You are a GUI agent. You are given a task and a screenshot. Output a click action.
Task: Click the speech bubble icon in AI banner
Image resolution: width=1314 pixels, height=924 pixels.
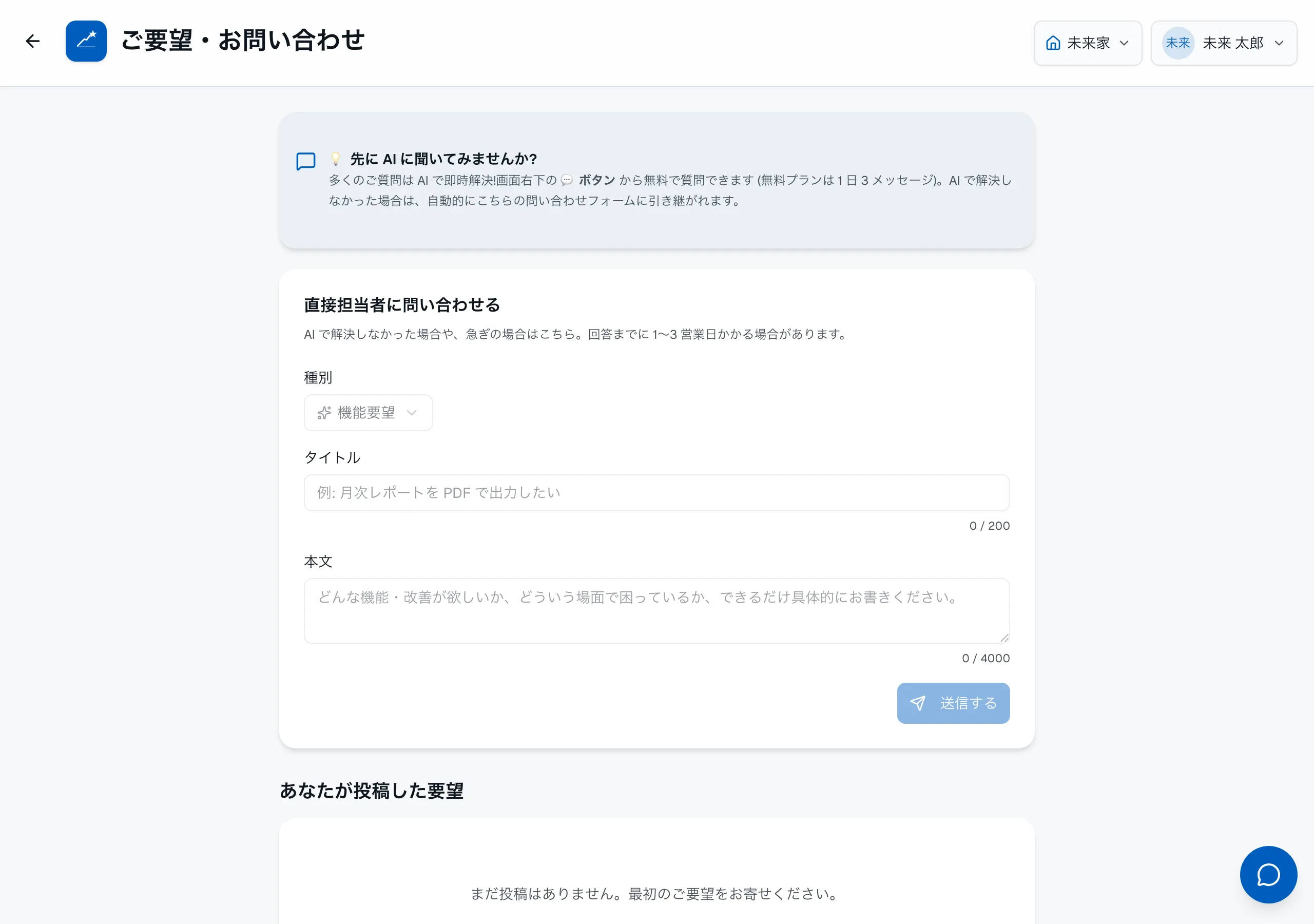tap(305, 161)
